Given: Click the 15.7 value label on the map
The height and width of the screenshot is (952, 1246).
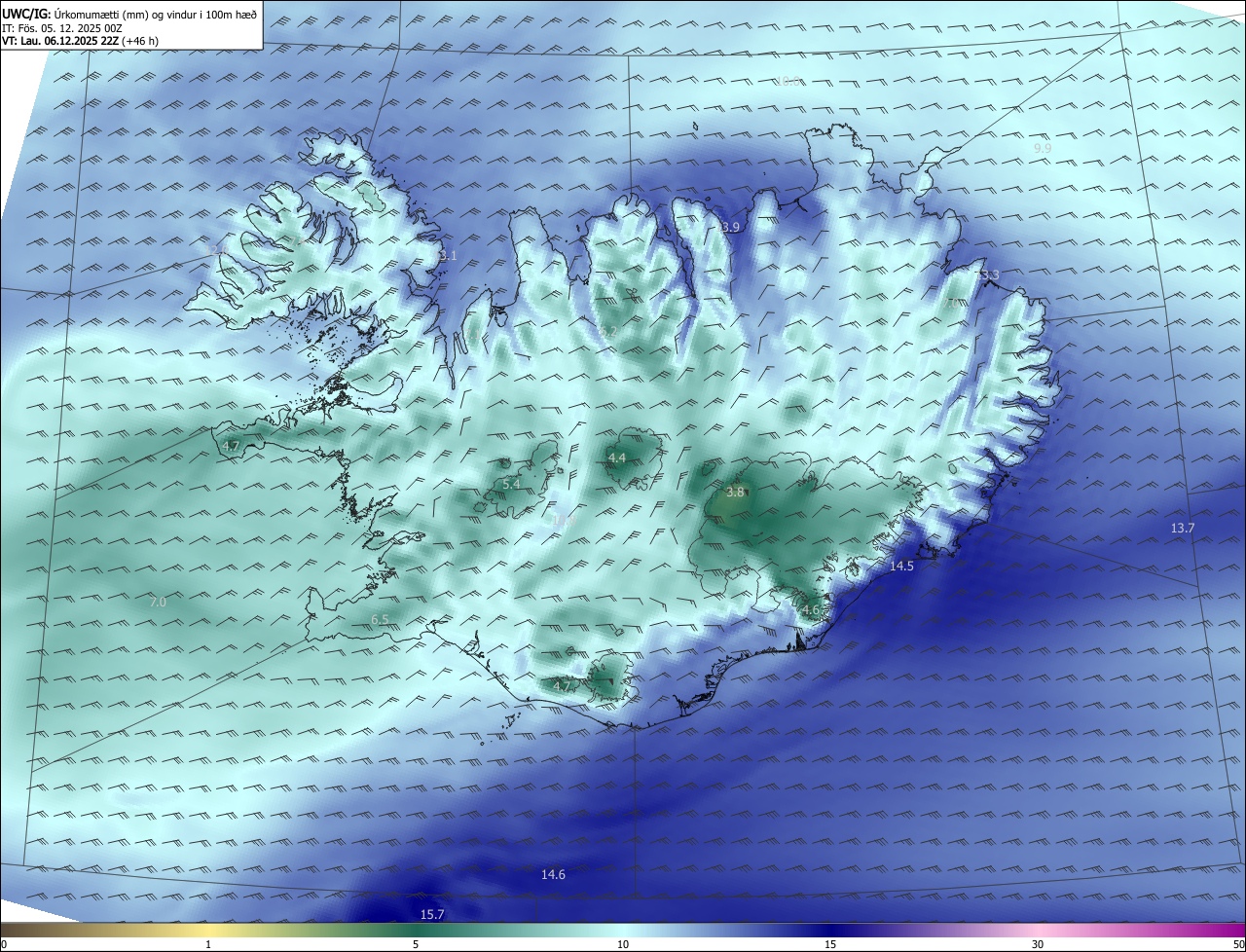Looking at the screenshot, I should pos(432,914).
